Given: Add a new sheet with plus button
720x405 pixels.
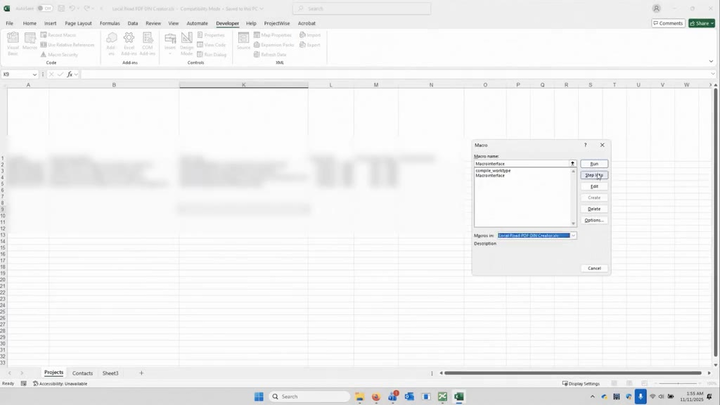Looking at the screenshot, I should [141, 373].
